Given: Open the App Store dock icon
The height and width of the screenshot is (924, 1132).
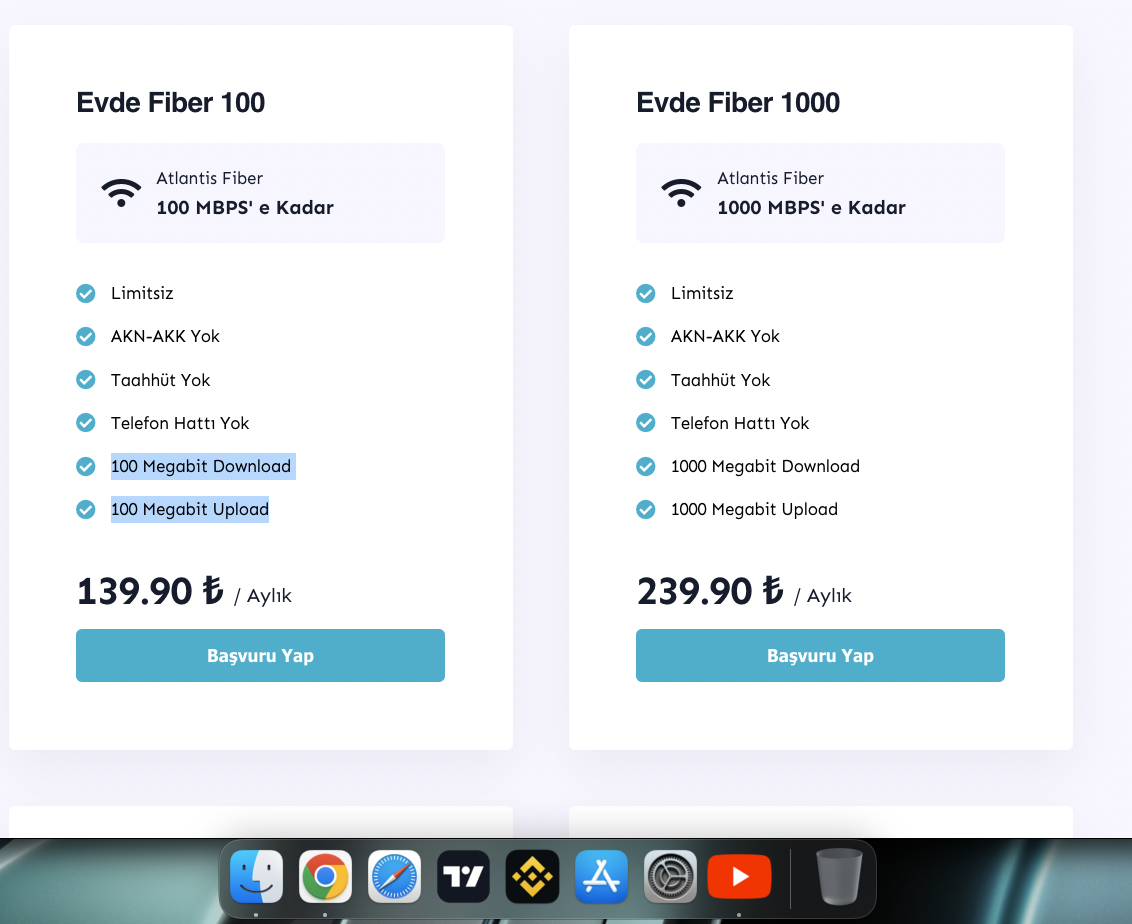Looking at the screenshot, I should click(601, 877).
